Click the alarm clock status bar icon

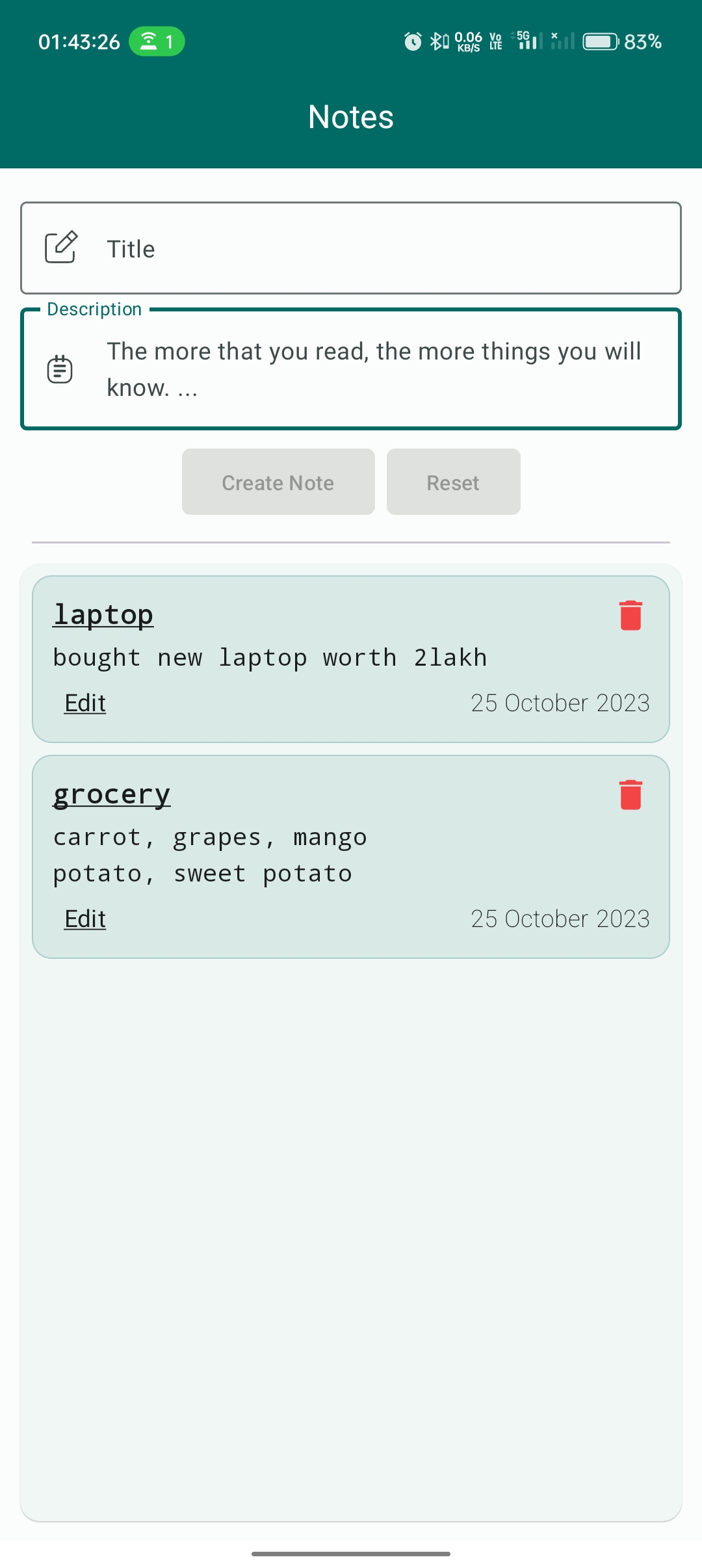(412, 41)
